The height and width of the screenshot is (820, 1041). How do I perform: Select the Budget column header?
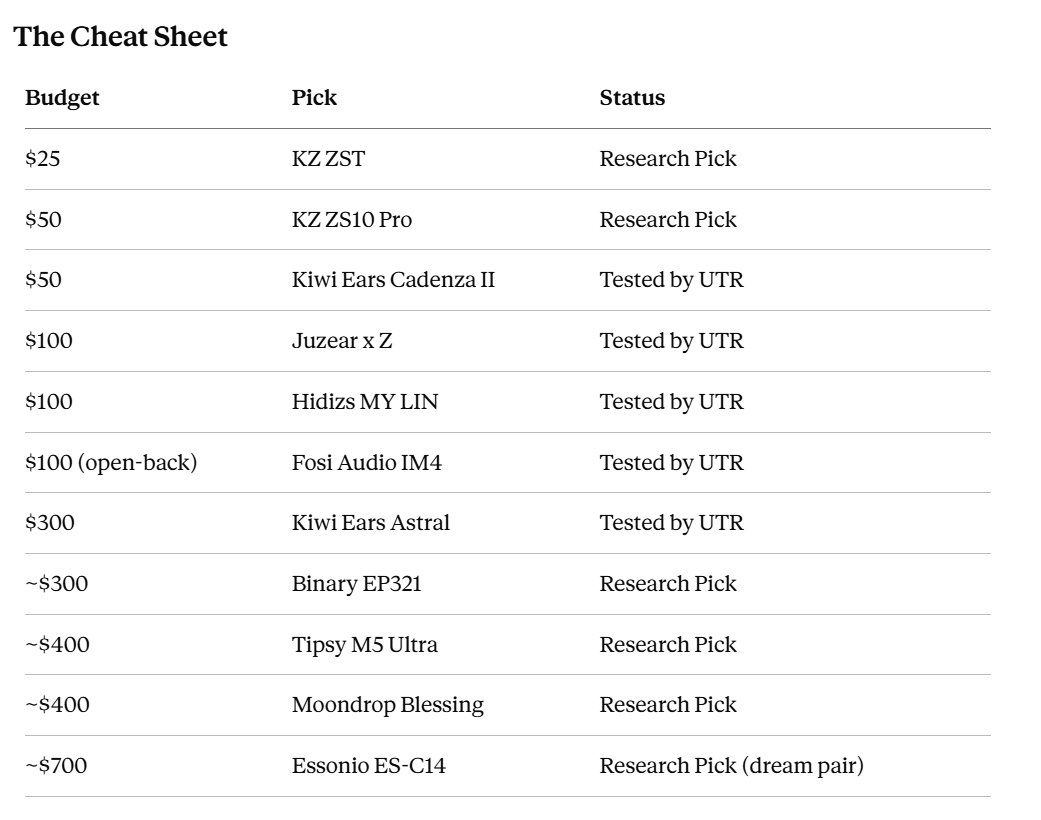tap(62, 98)
